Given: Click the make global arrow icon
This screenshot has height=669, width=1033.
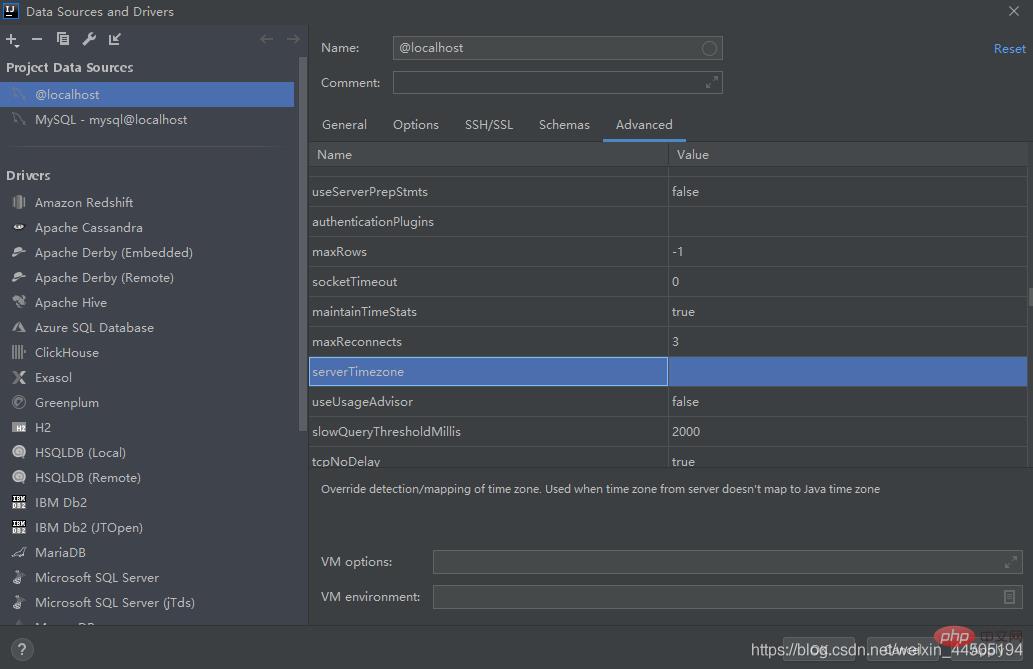Looking at the screenshot, I should point(115,39).
